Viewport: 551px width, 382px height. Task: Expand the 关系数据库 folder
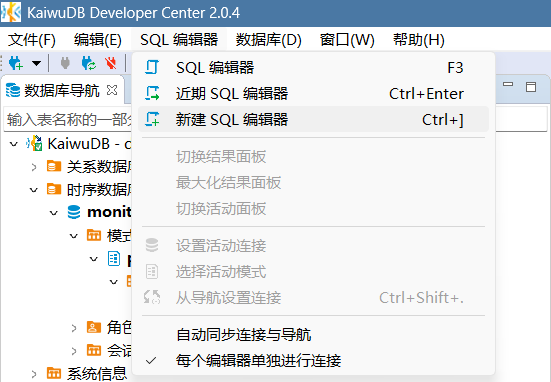34,167
